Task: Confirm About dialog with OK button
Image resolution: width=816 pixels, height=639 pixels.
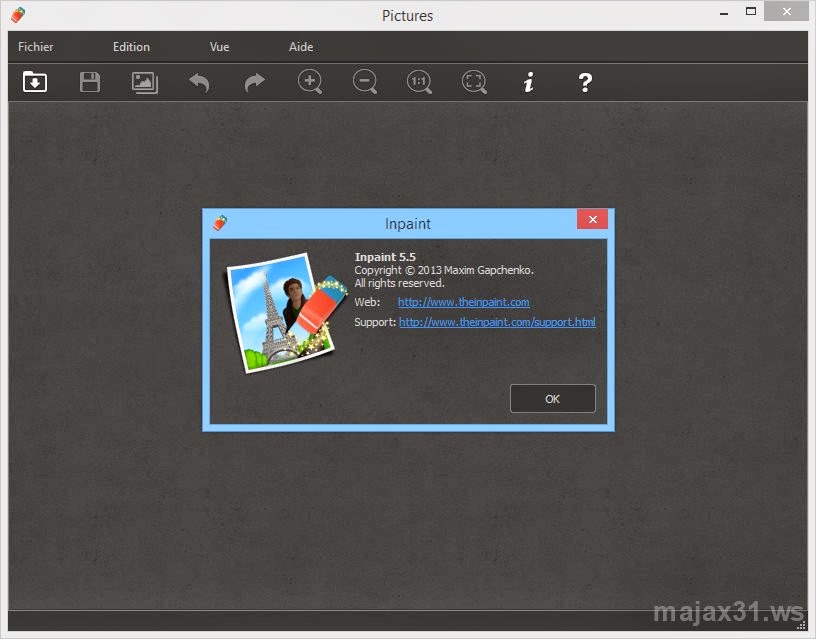Action: (553, 399)
